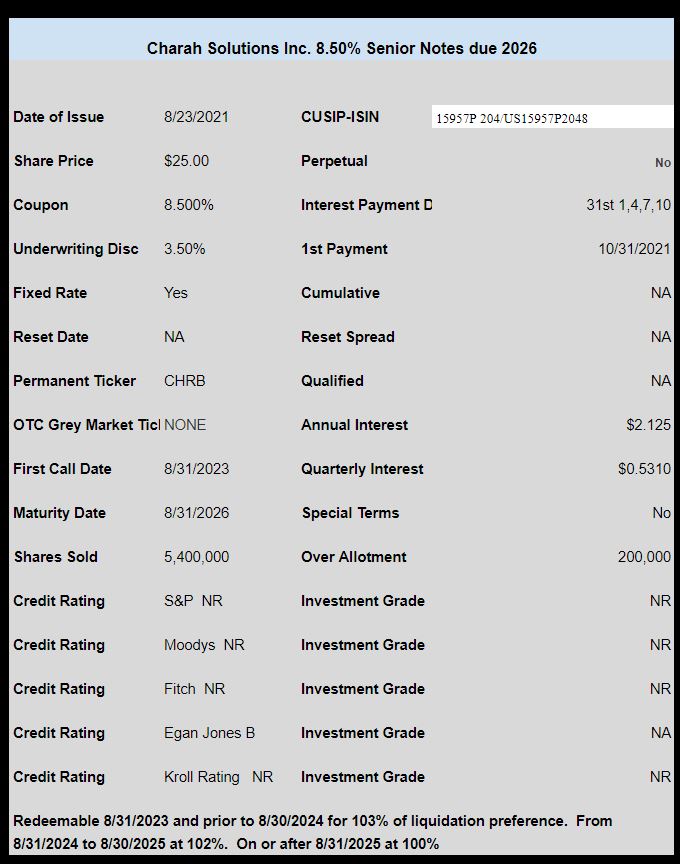Click the 1st Payment 10/31/2021 value

pos(635,249)
